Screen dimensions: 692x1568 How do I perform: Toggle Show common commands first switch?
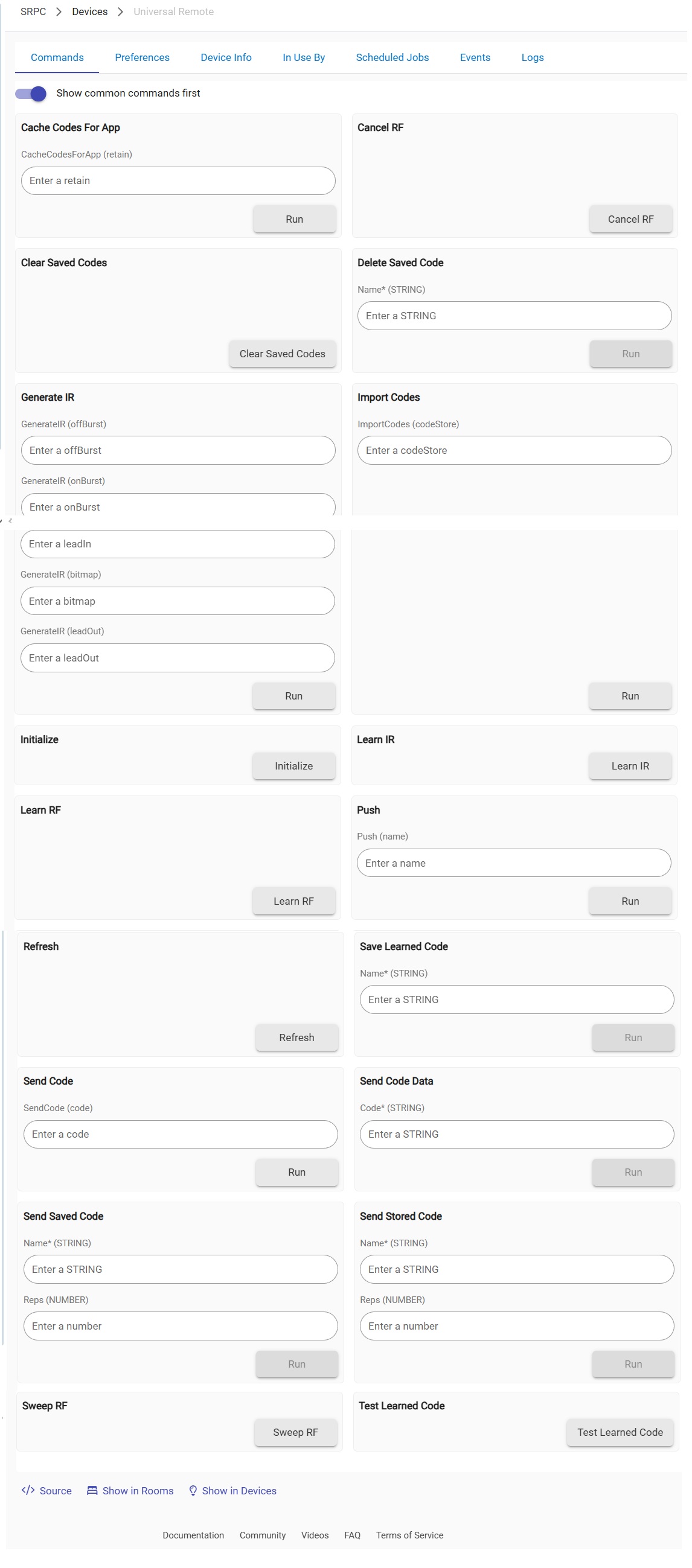point(31,93)
